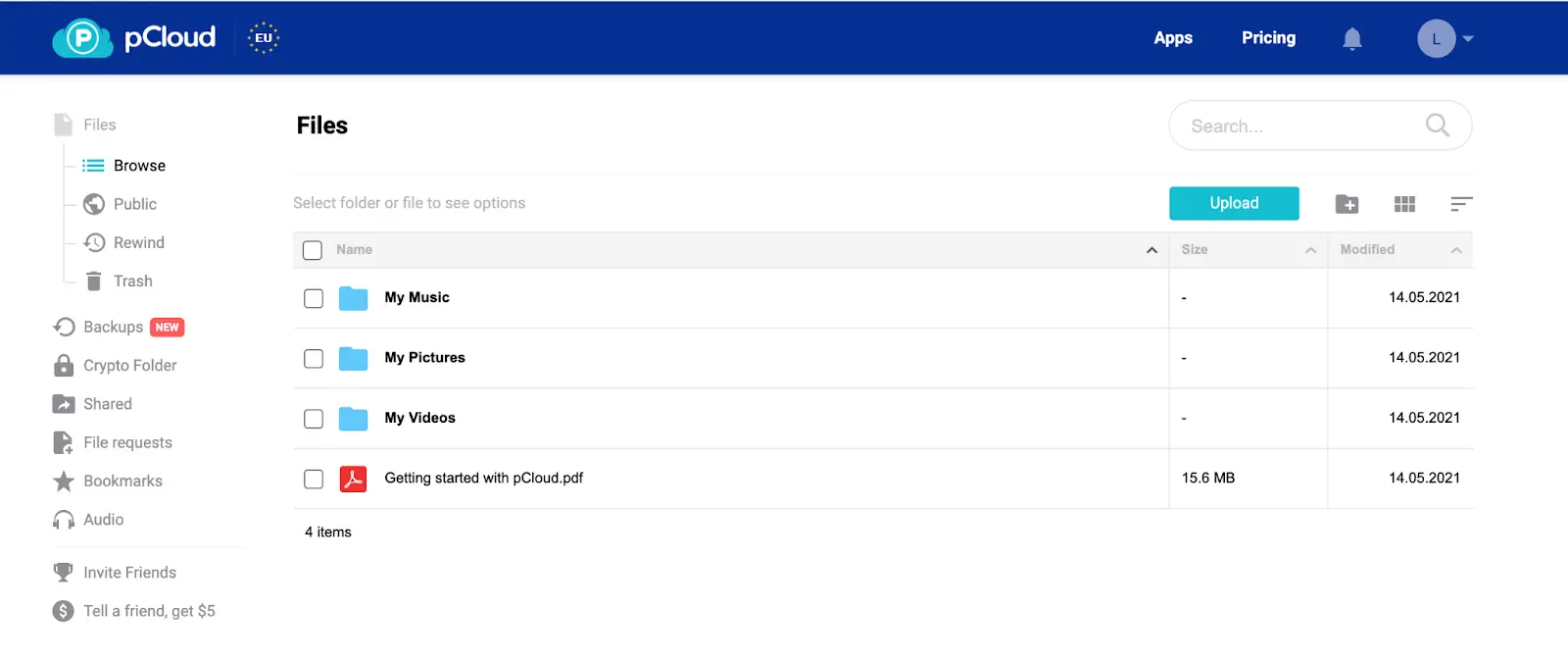1568x660 pixels.
Task: Open the My Pictures folder name
Action: tap(424, 357)
